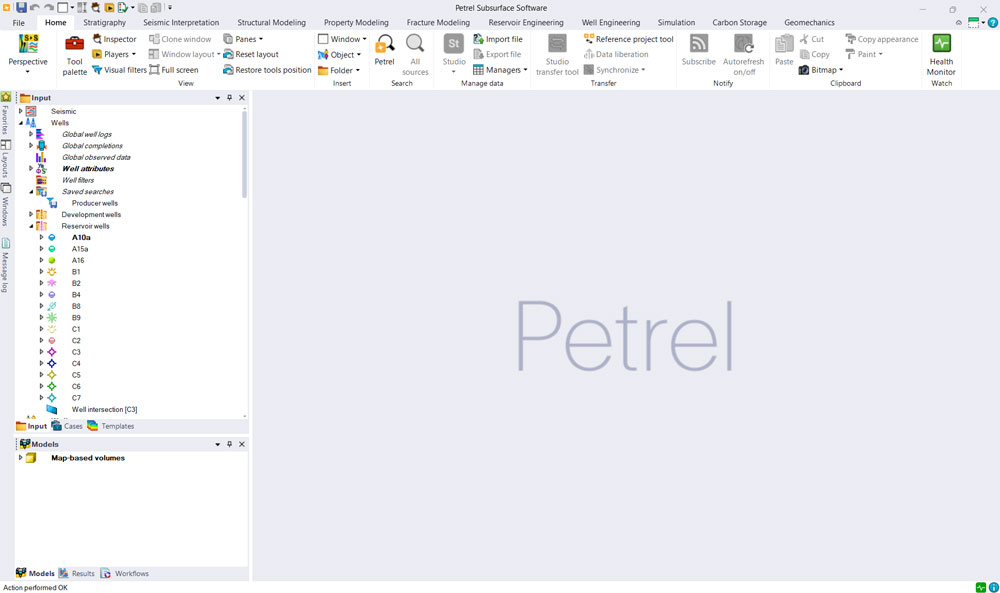Expand well A10a node
The height and width of the screenshot is (593, 1000).
[x=41, y=237]
